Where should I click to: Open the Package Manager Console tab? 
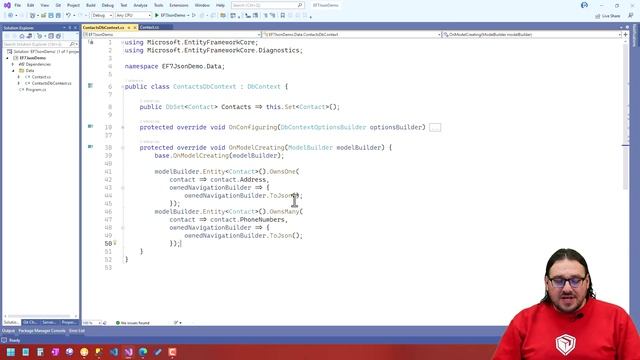pyautogui.click(x=42, y=331)
